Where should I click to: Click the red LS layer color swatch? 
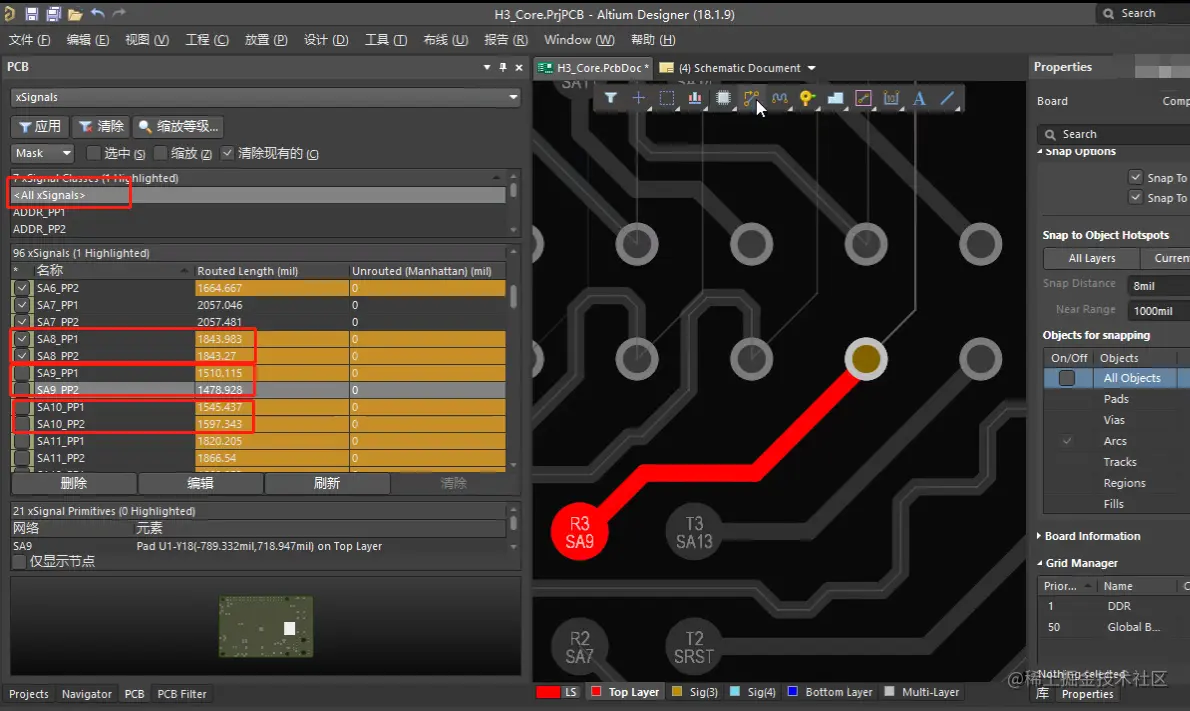[x=547, y=692]
